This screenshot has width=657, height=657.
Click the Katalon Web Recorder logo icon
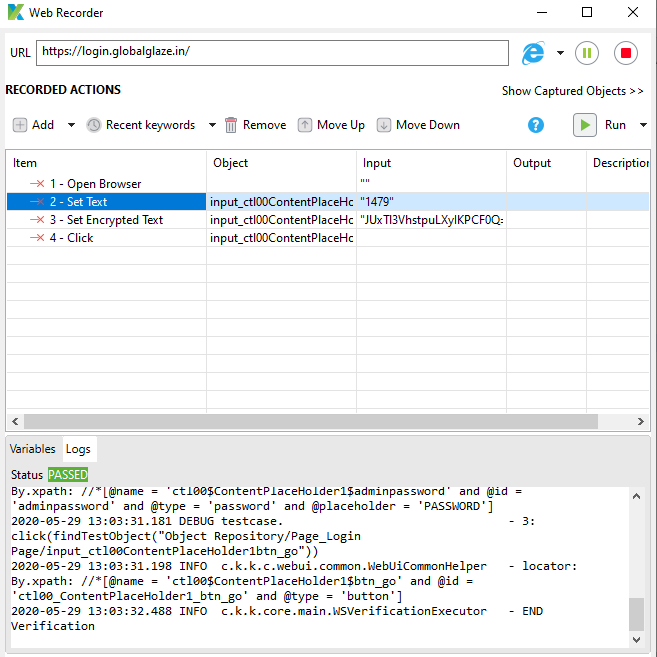coord(16,12)
